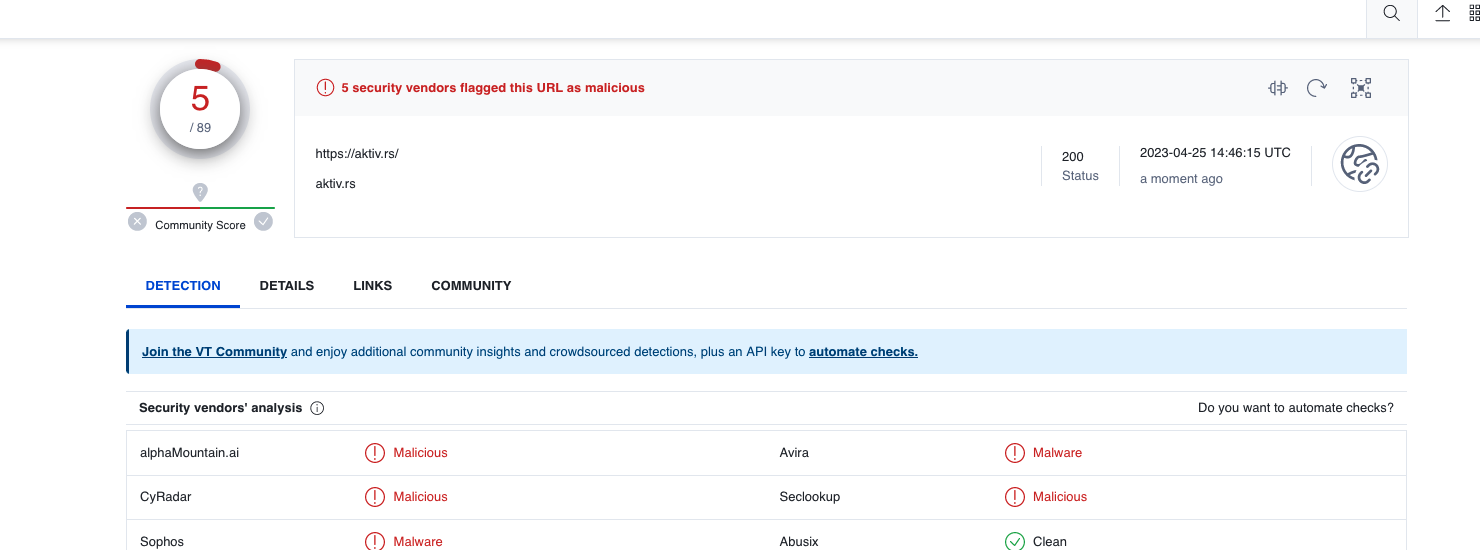Switch to the DETECTION tab

point(183,286)
